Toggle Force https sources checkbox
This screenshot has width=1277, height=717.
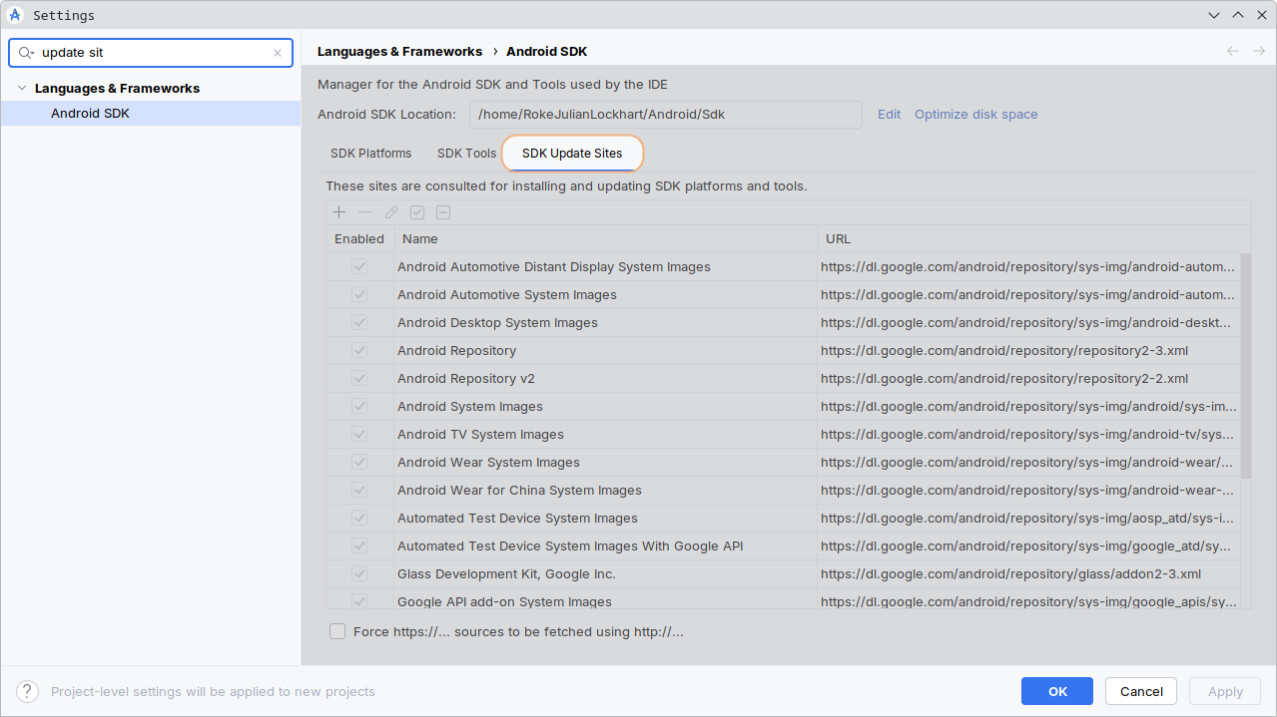(x=338, y=631)
